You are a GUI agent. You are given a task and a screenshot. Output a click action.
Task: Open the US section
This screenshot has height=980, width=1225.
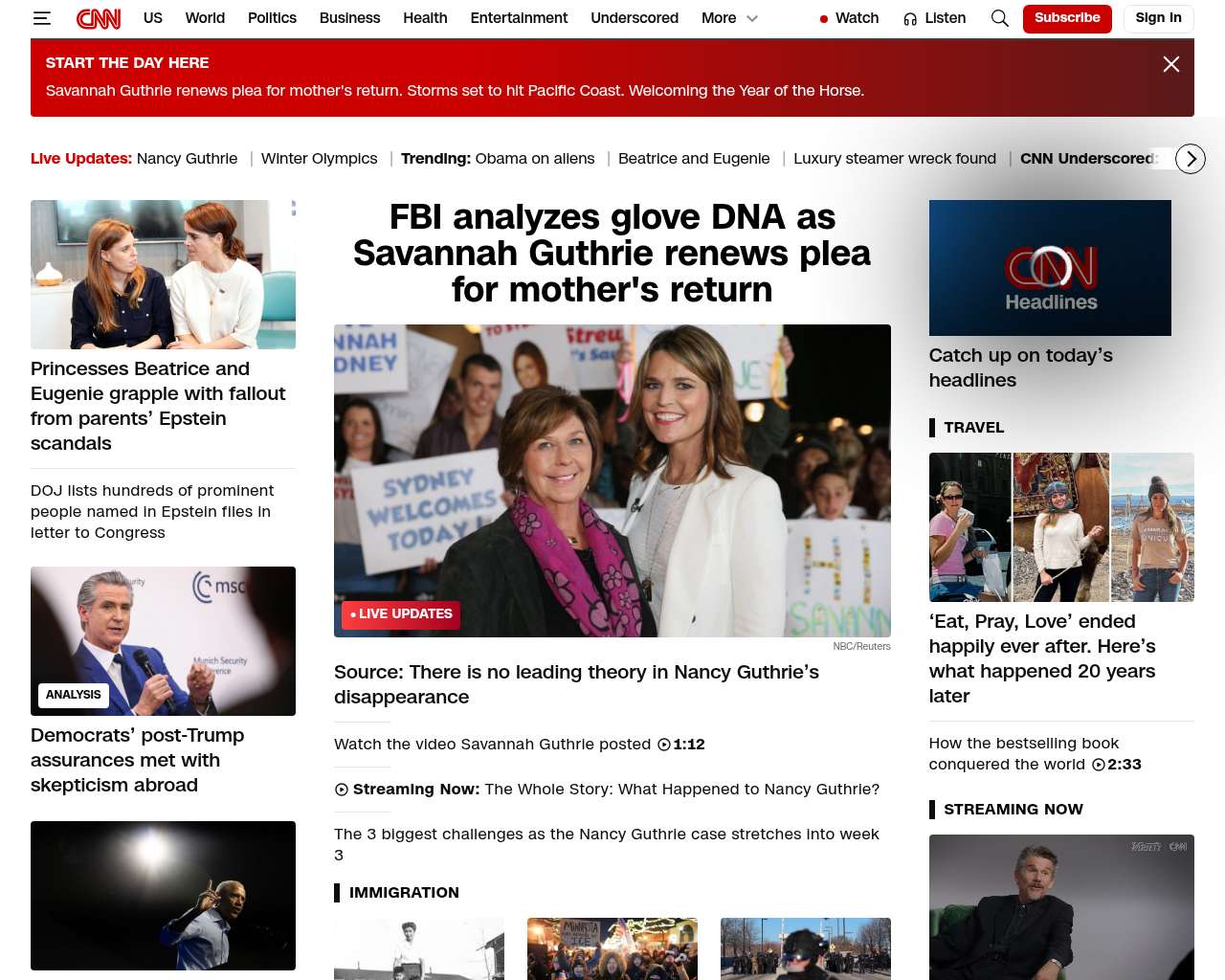(x=153, y=18)
